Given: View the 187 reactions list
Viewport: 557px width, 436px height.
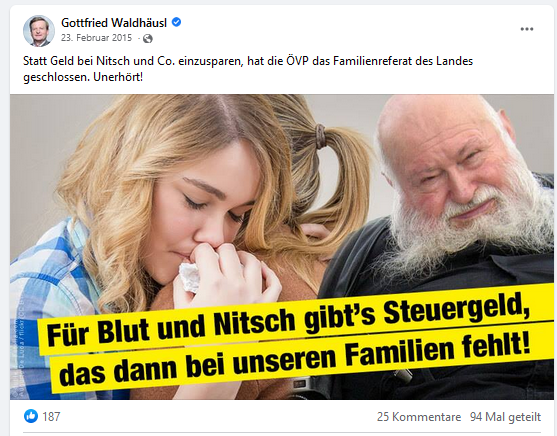Looking at the screenshot, I should [51, 416].
